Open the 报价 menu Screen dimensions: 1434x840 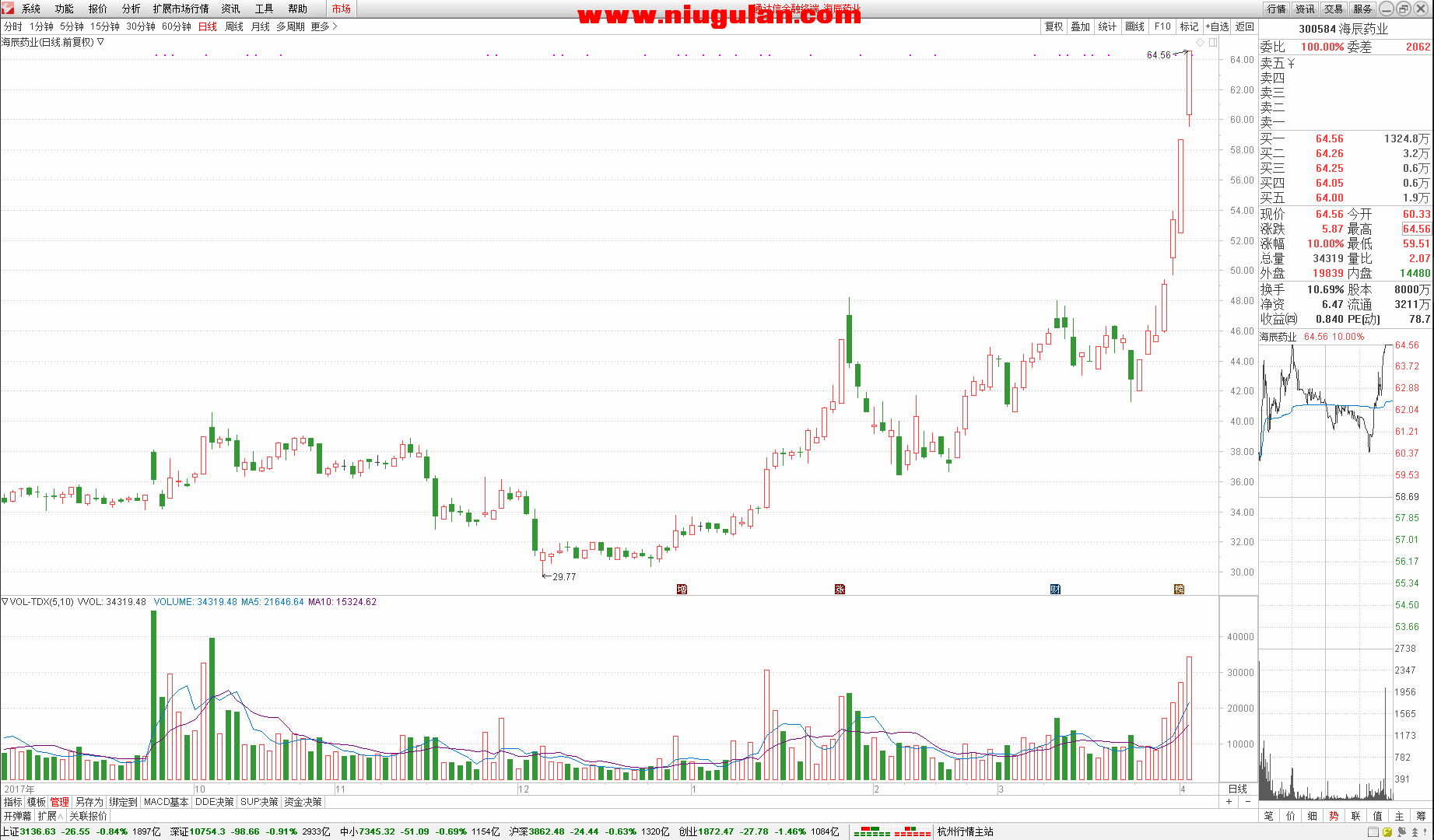pos(98,9)
